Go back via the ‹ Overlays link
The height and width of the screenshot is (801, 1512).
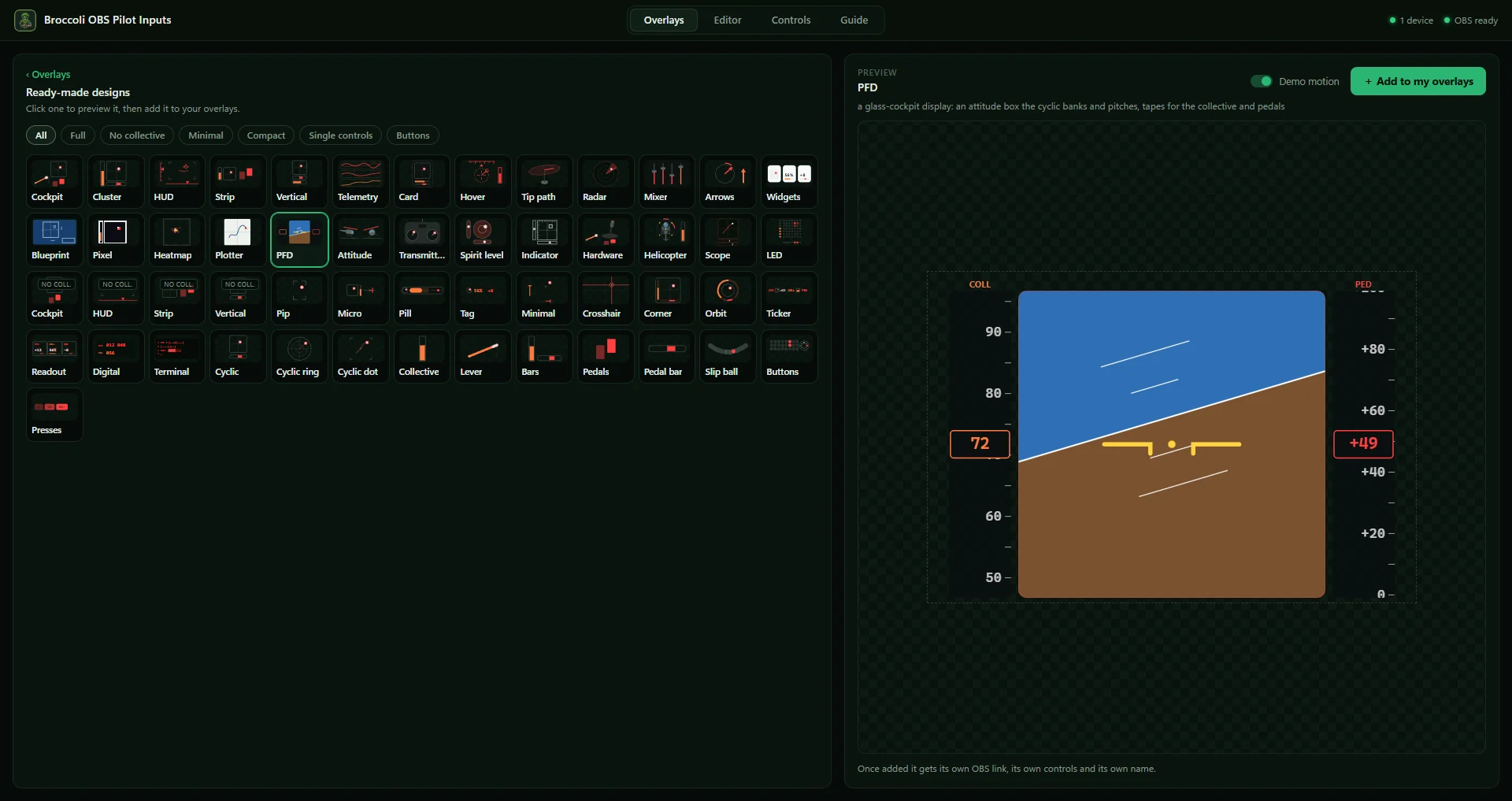point(48,75)
